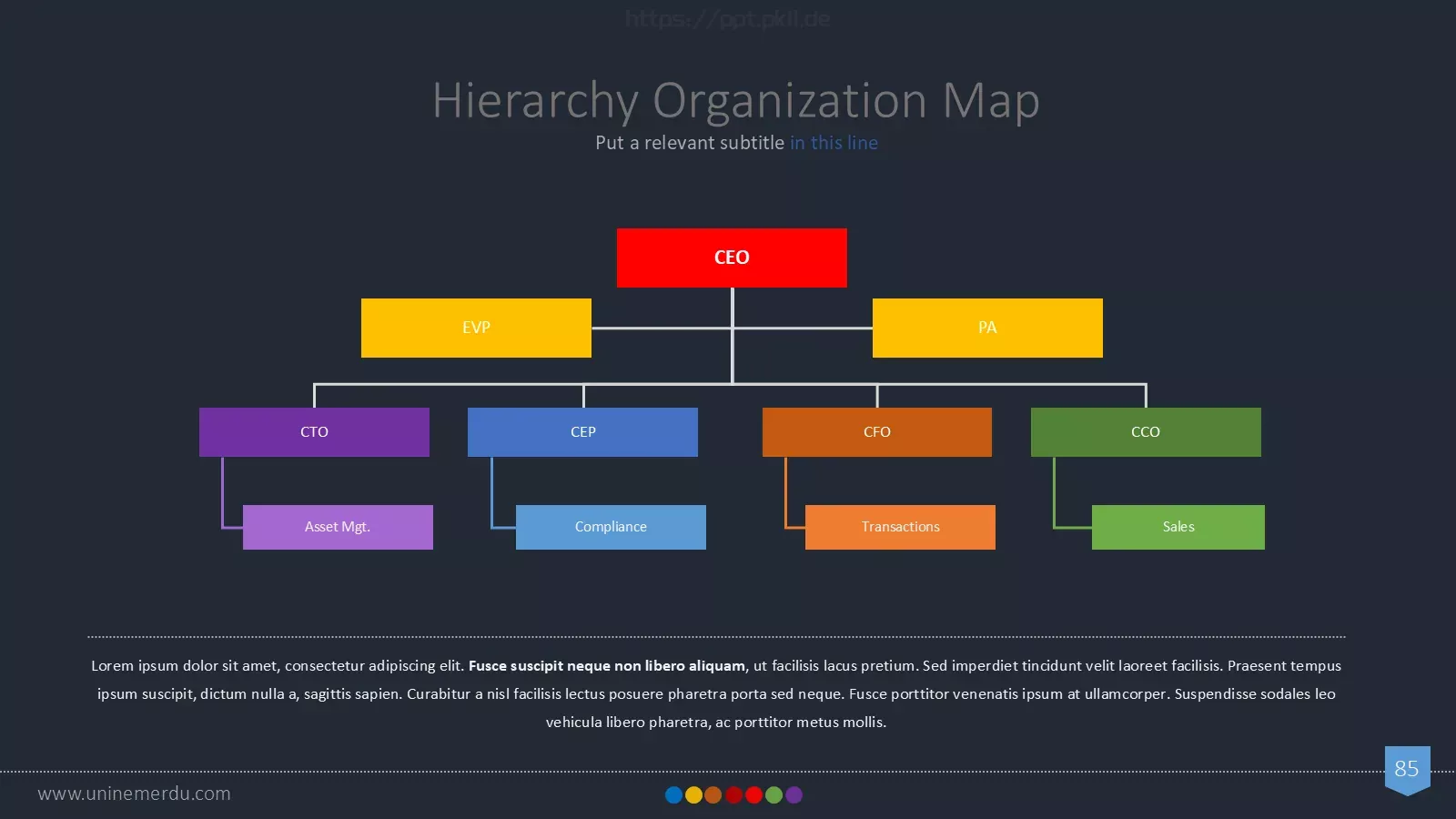Click the purple CTO box
Viewport: 1456px width, 819px height.
click(314, 432)
